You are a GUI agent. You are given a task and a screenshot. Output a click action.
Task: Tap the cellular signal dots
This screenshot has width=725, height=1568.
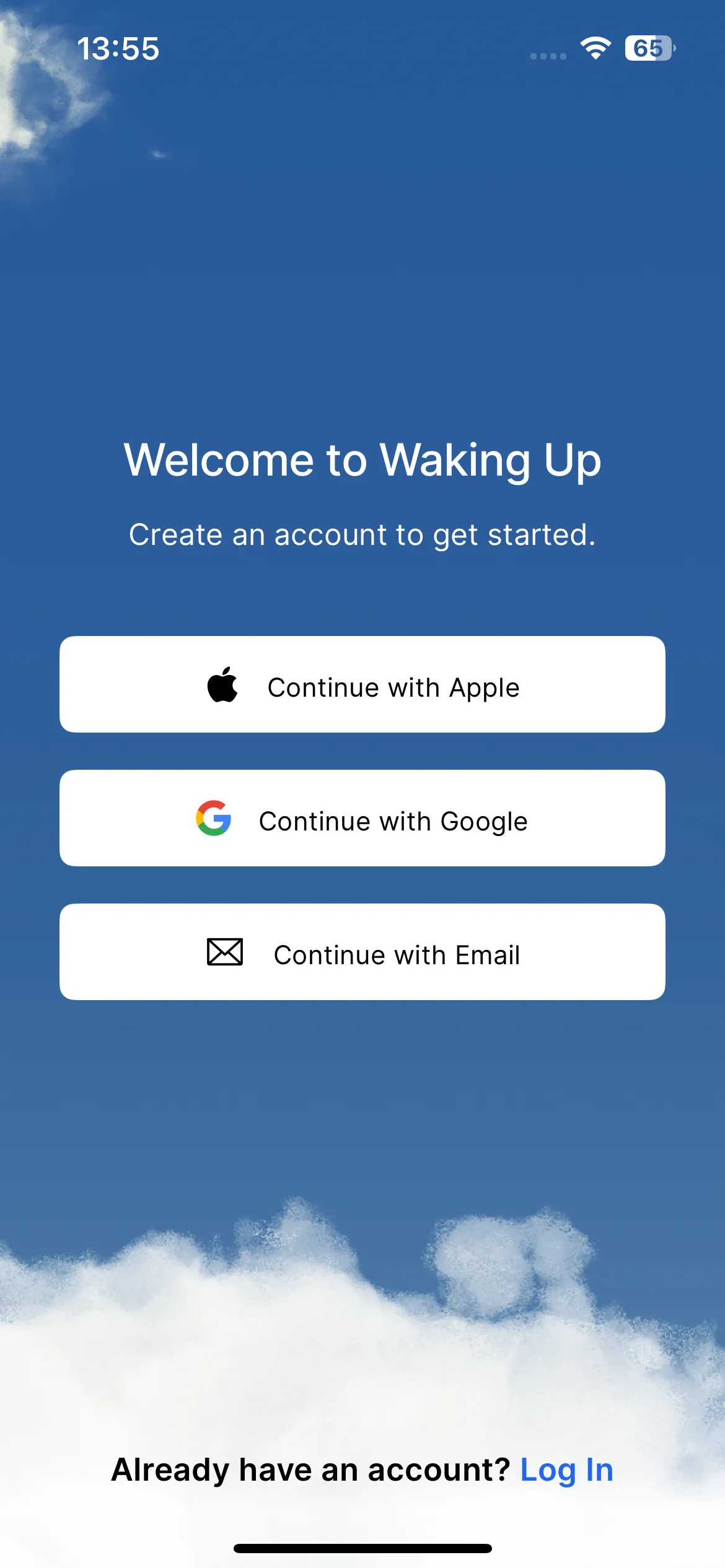548,56
